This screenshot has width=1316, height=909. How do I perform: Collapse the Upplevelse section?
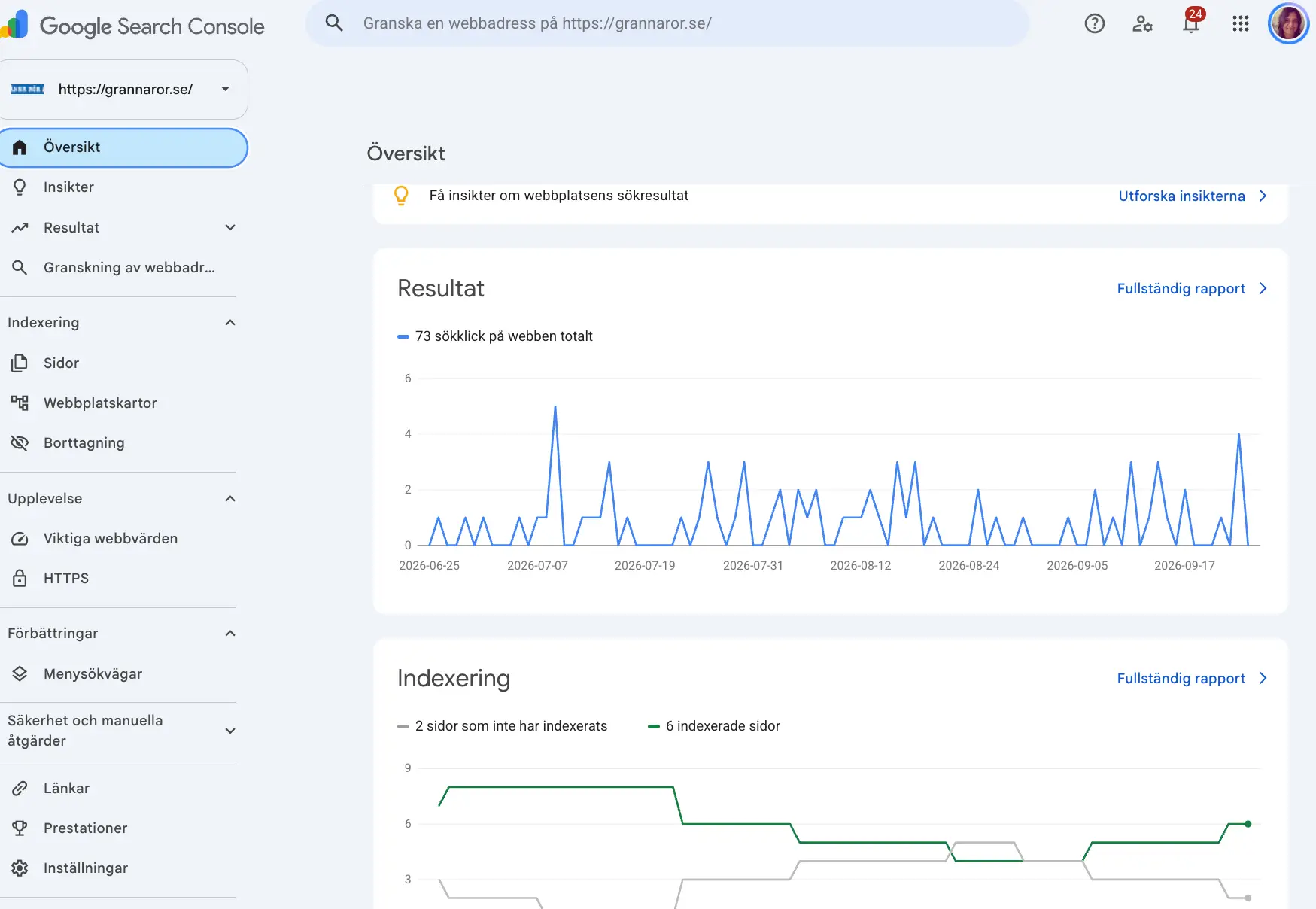[x=230, y=499]
